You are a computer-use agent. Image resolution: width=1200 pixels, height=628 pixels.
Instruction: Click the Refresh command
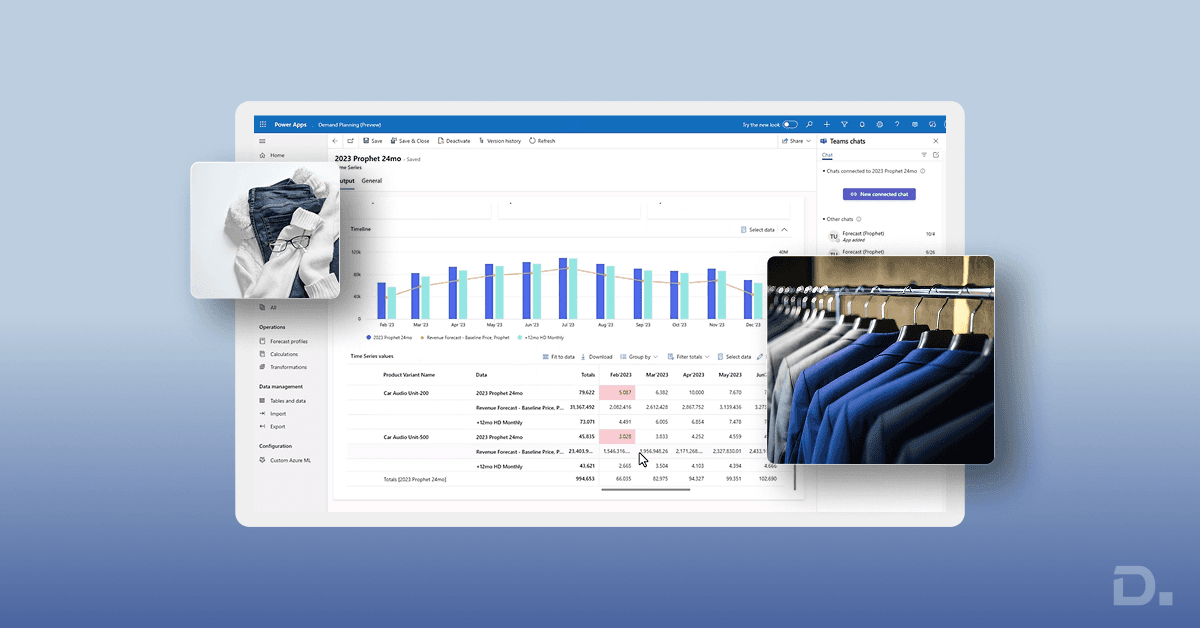pos(542,141)
